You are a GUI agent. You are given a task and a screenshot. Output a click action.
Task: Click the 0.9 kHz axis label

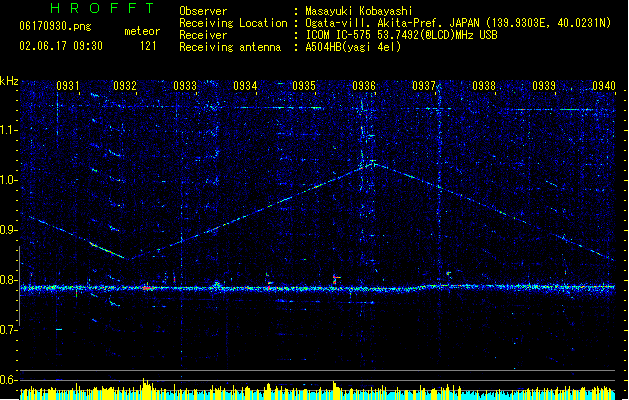[x=9, y=230]
